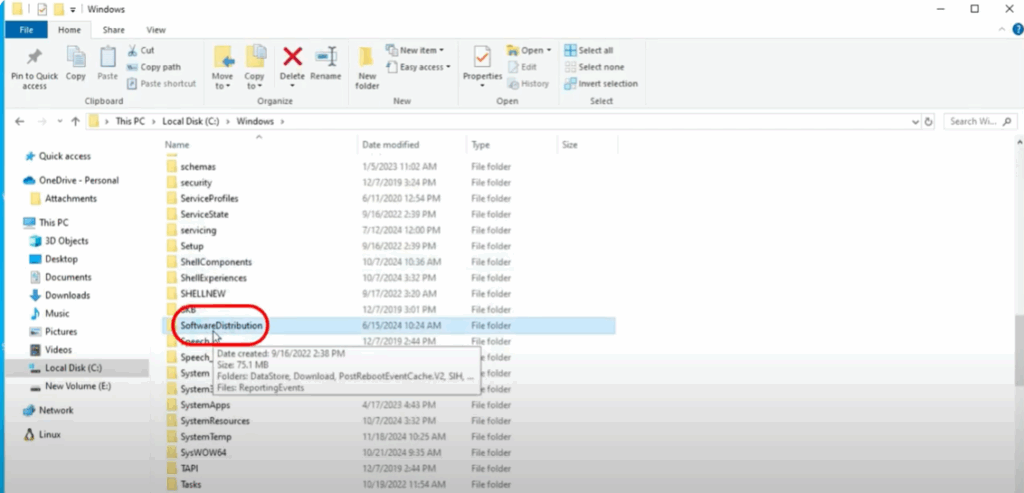Switch to the Home ribbon tab
The width and height of the screenshot is (1024, 493).
click(x=69, y=29)
